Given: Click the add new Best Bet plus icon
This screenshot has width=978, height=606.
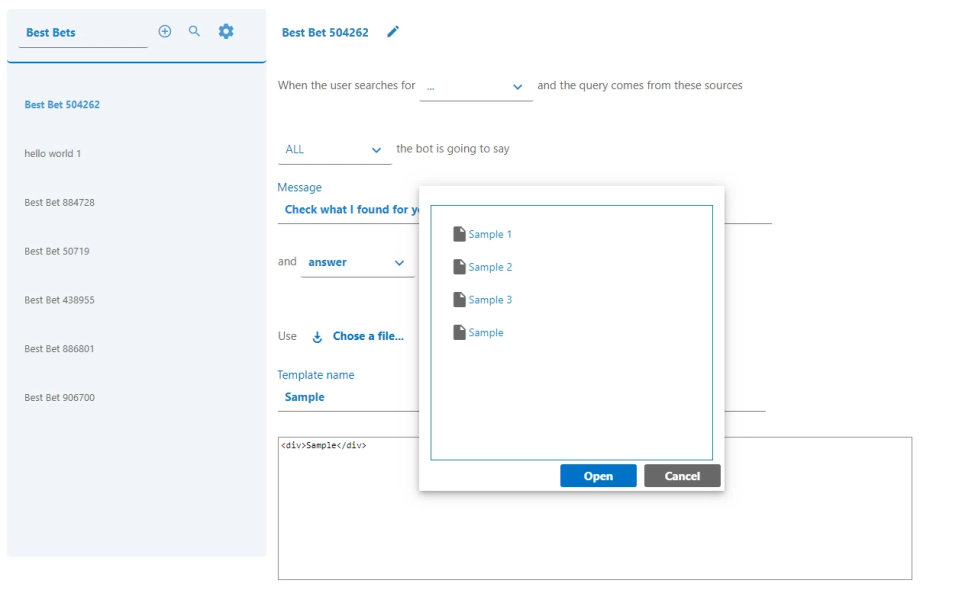Looking at the screenshot, I should click(x=165, y=32).
